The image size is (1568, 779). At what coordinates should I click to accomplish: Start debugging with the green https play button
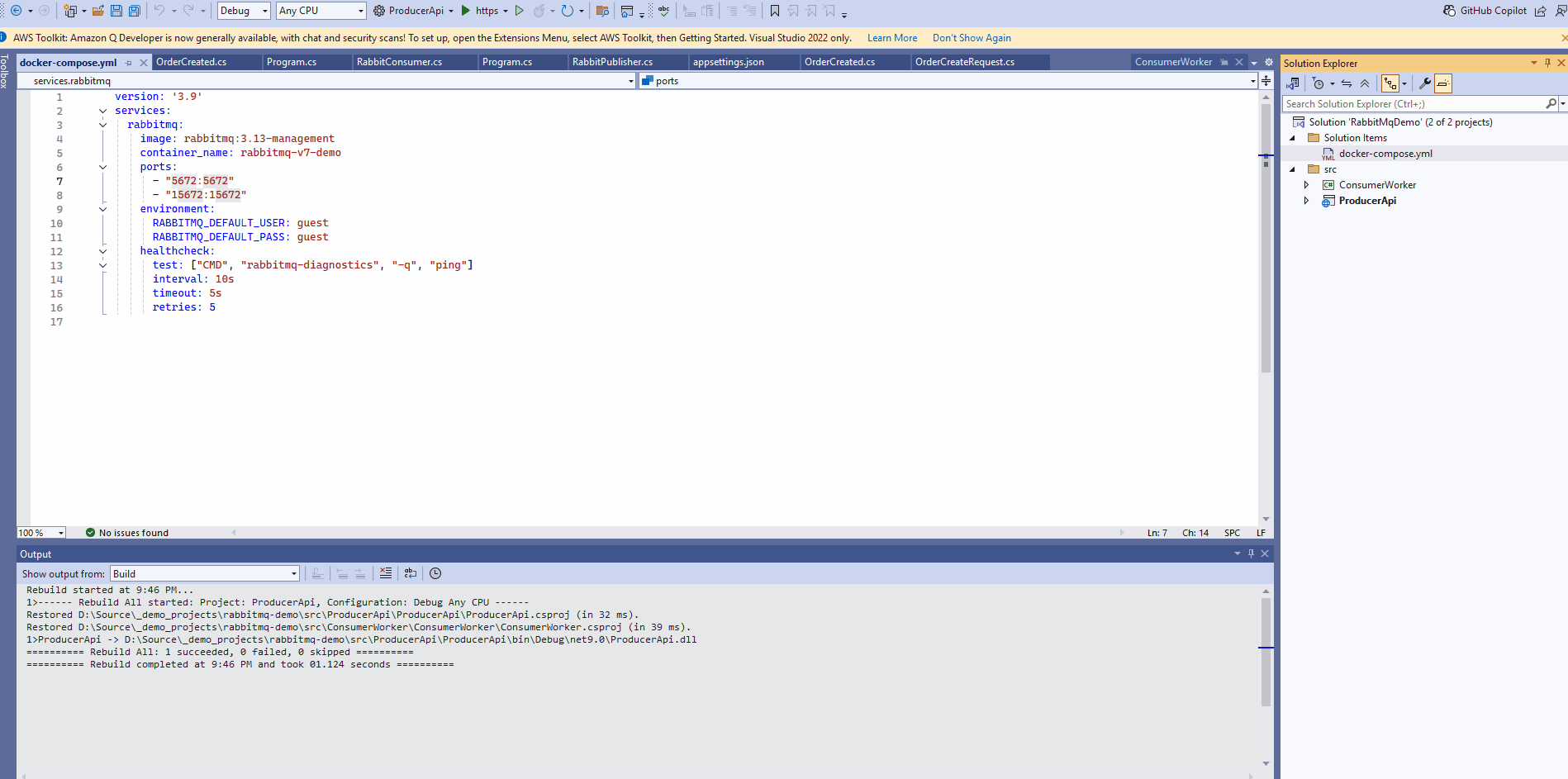pyautogui.click(x=467, y=11)
